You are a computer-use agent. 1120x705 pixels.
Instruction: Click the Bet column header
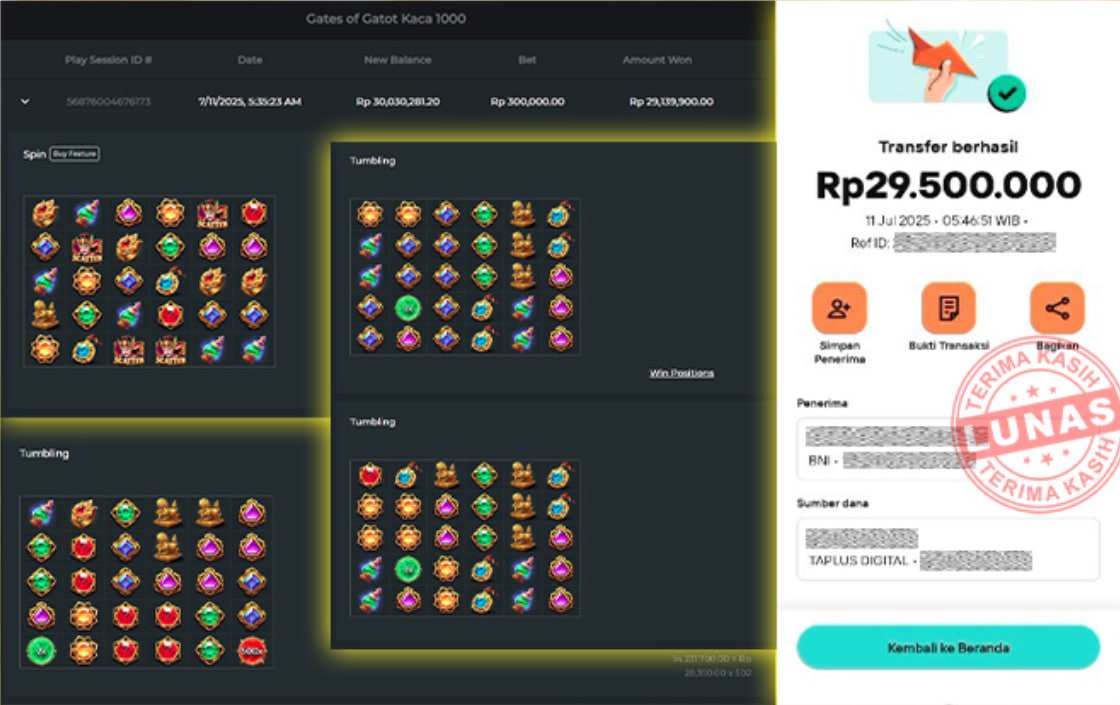527,60
